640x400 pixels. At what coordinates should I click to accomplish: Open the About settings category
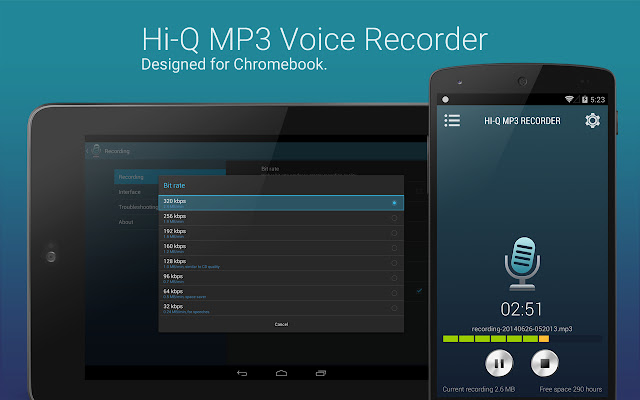point(136,222)
